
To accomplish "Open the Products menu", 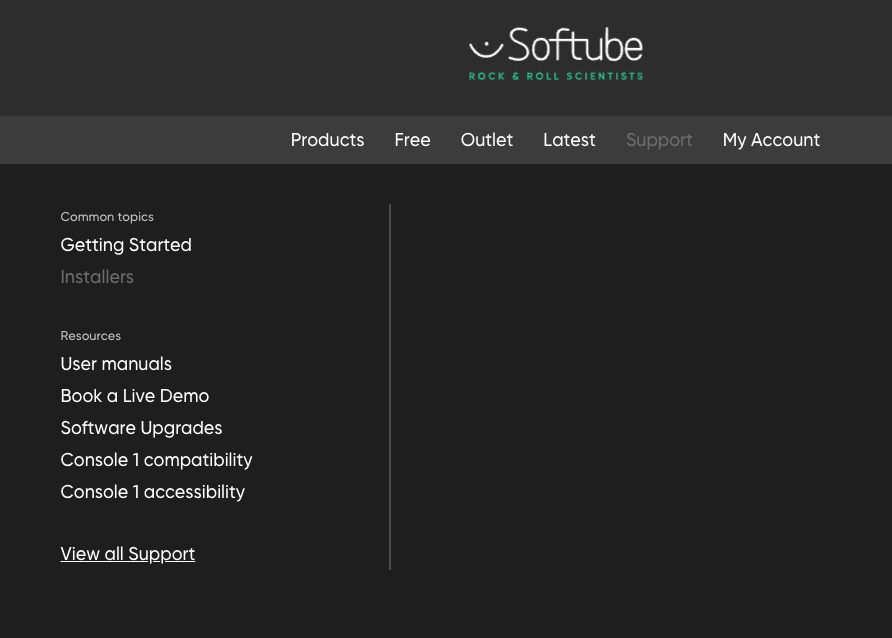I will pos(327,140).
